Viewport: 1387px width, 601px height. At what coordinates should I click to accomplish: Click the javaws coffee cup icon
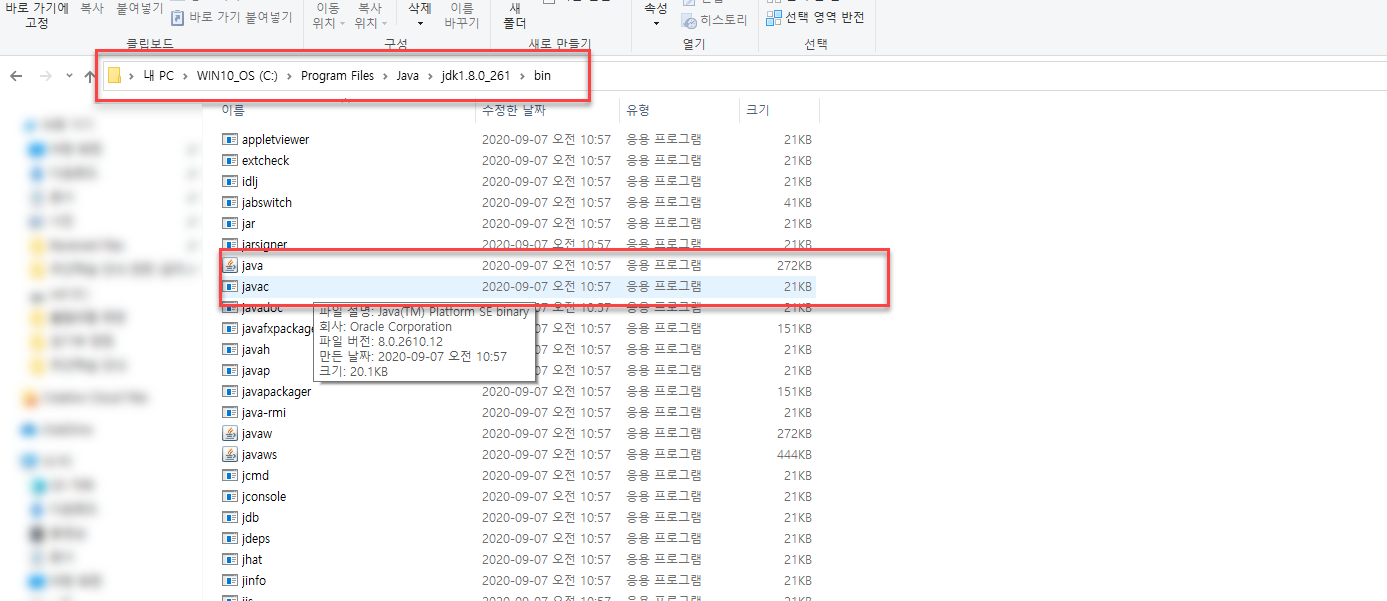coord(230,455)
